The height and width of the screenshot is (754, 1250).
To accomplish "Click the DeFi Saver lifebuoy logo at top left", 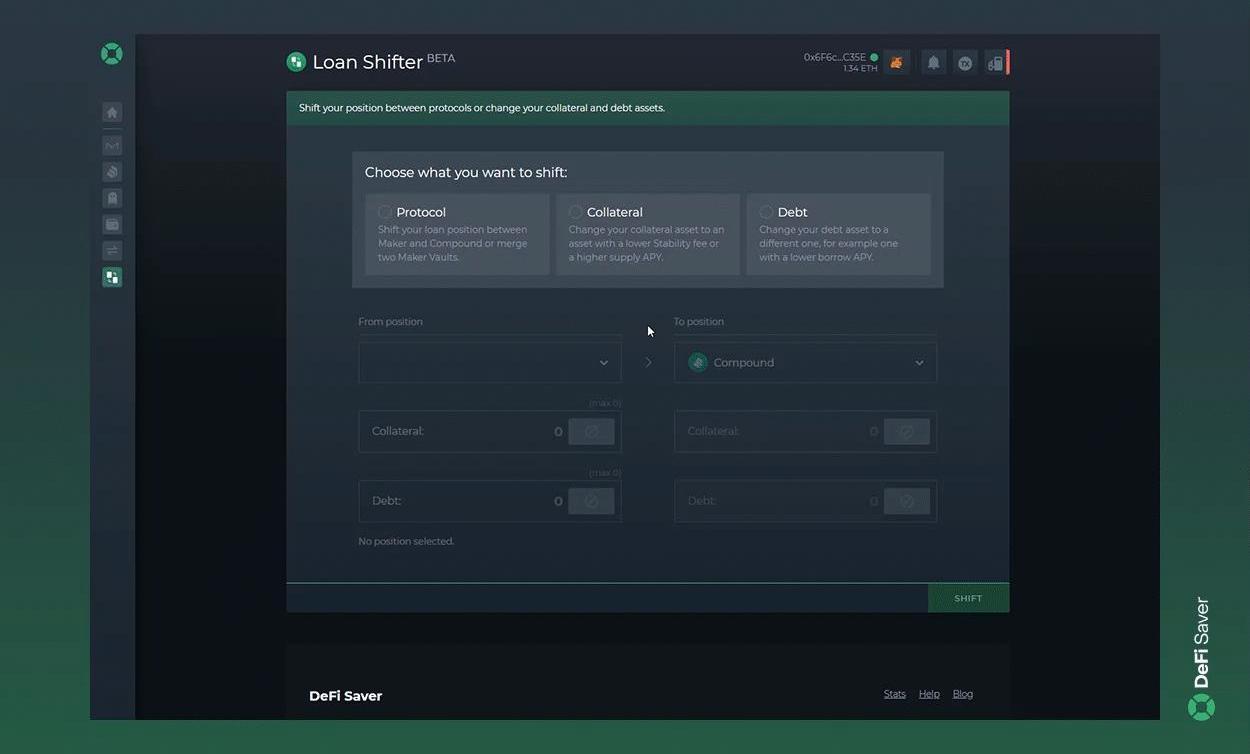I will [112, 54].
